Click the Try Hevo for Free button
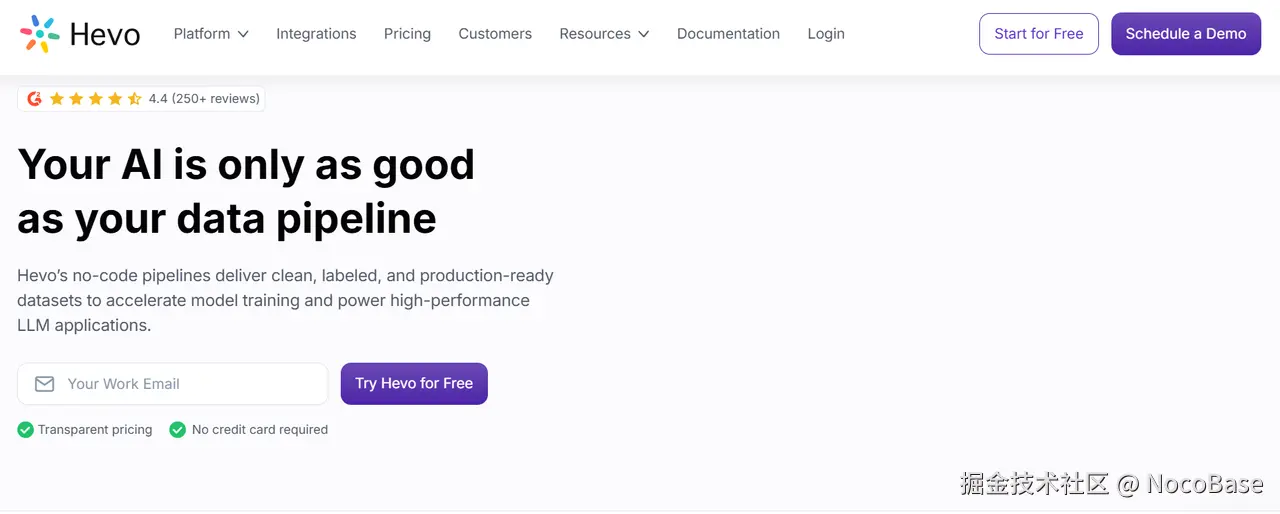 click(414, 384)
